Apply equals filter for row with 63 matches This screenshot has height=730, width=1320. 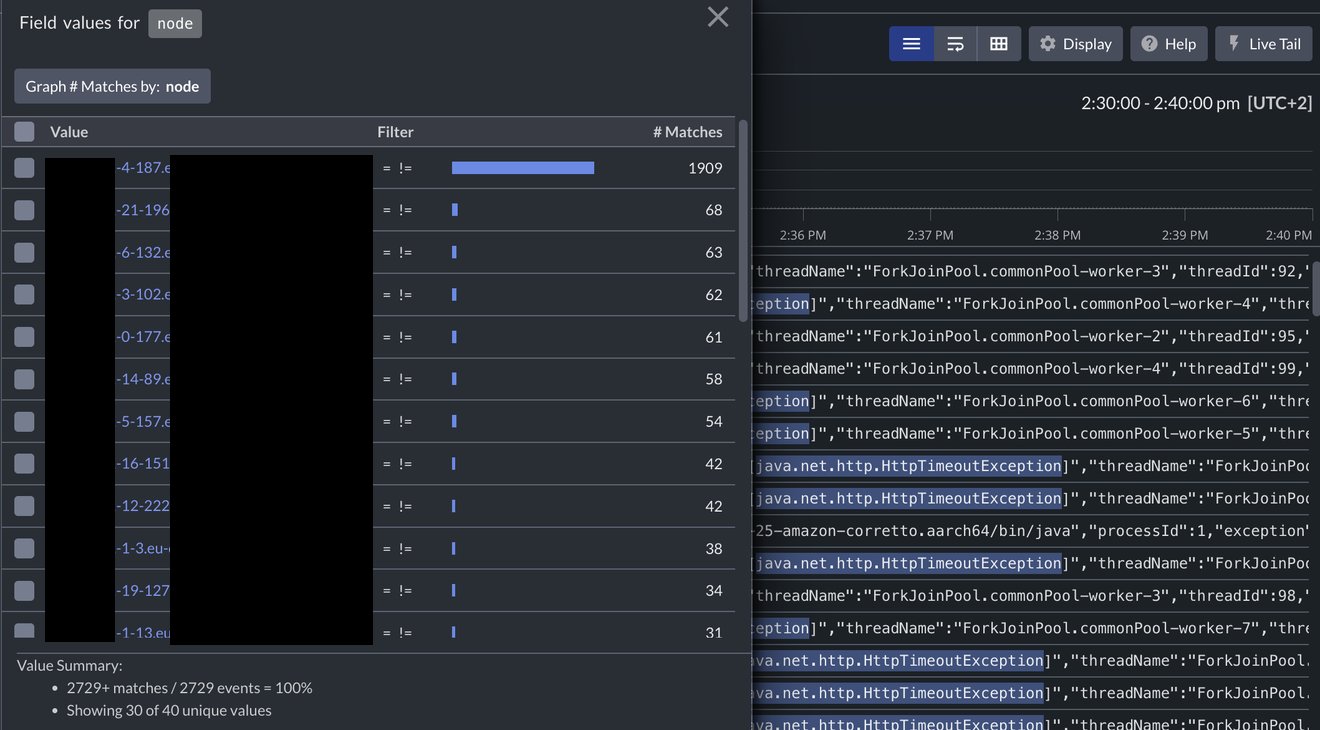pyautogui.click(x=387, y=252)
